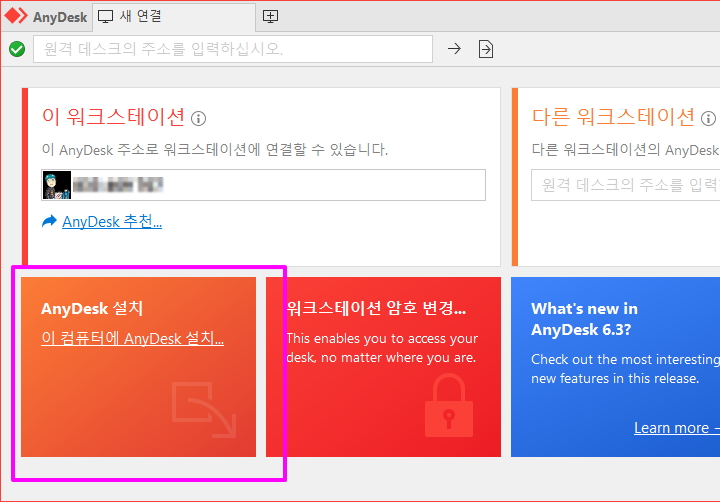Click the connect arrow button

pyautogui.click(x=454, y=49)
